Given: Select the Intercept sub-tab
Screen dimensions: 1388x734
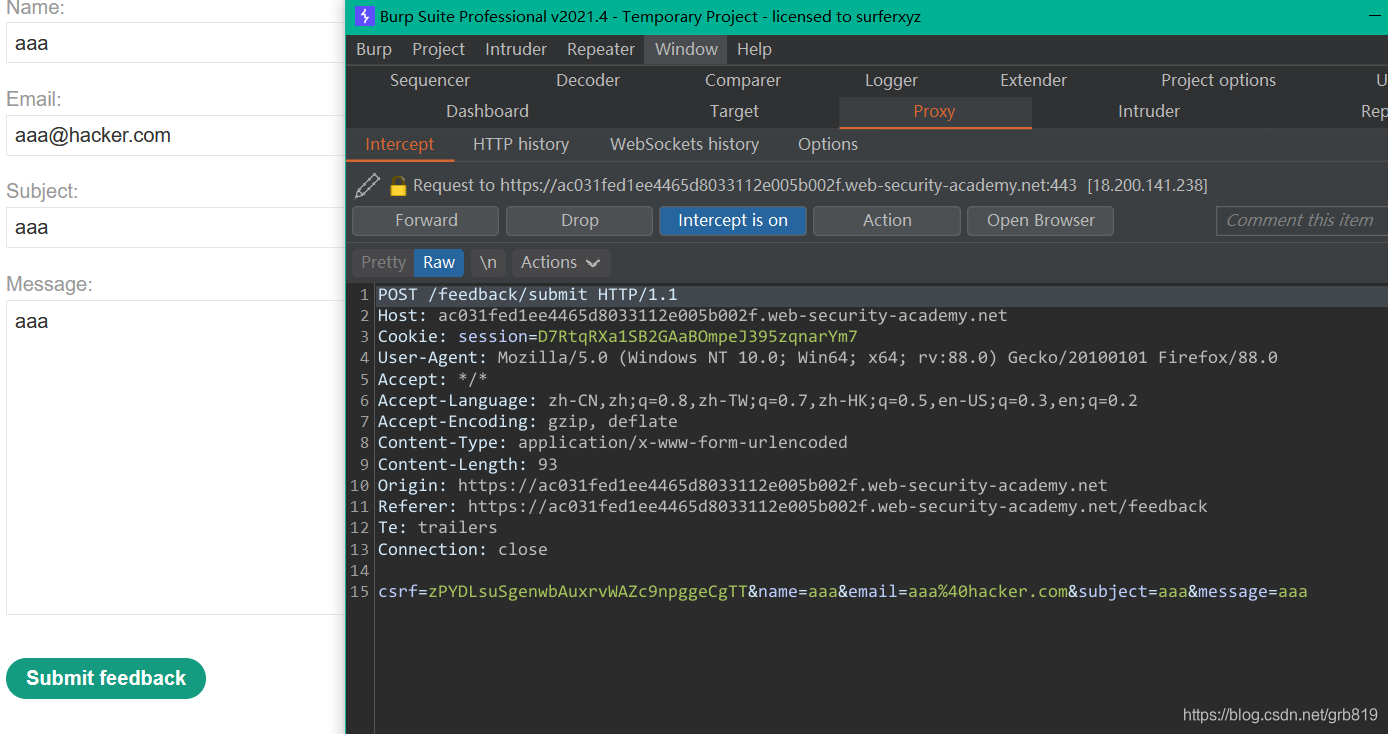Looking at the screenshot, I should (x=399, y=144).
